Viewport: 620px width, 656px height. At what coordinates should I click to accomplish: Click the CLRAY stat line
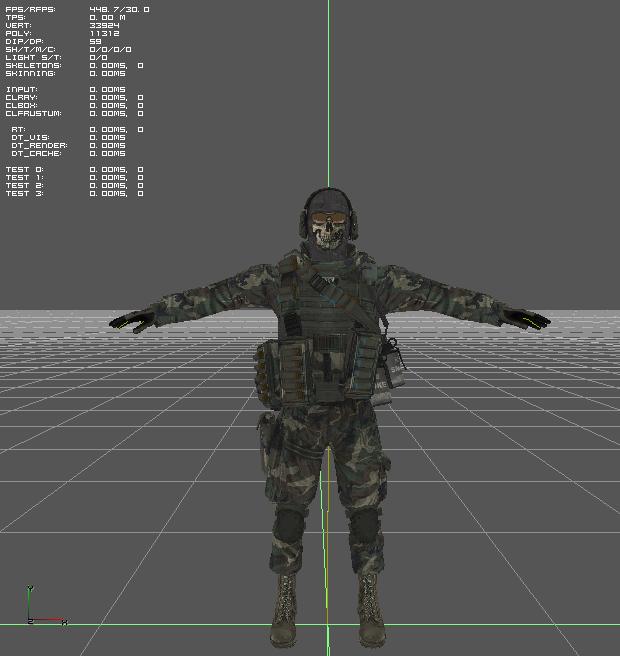pos(74,97)
